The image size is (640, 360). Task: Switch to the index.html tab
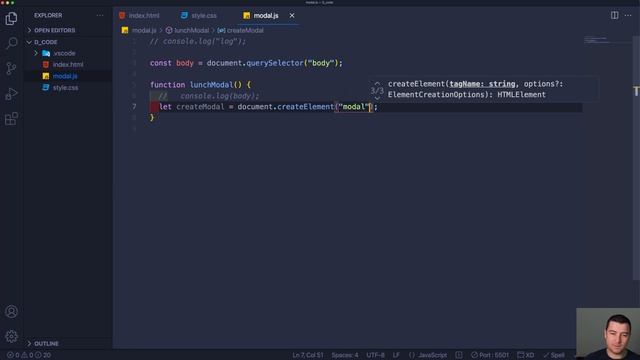click(139, 16)
